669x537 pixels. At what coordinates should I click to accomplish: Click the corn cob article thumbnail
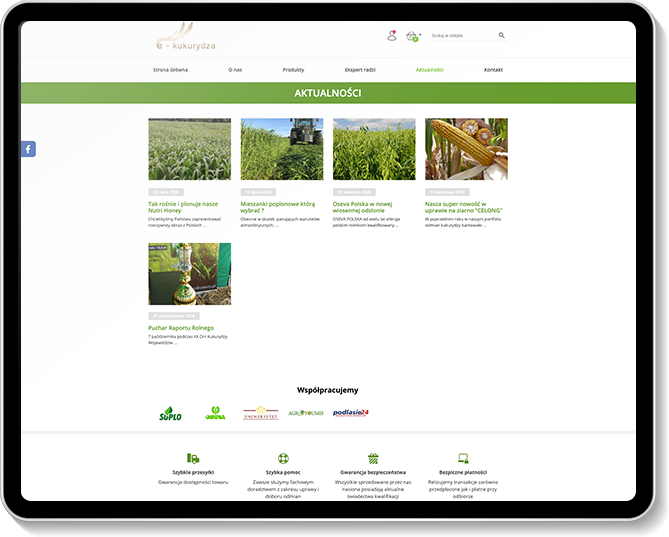click(x=466, y=149)
